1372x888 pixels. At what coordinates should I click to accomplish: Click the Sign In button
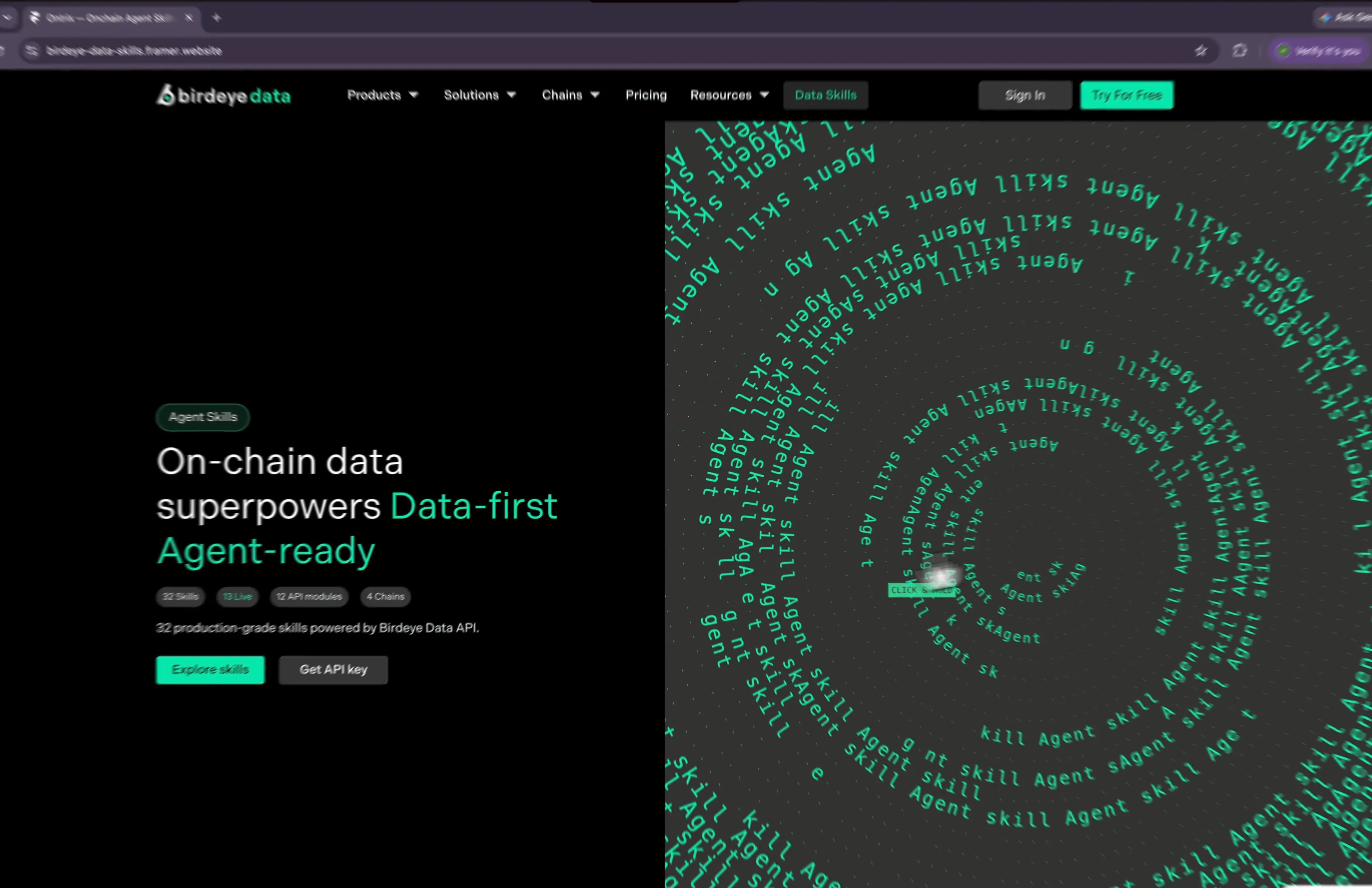coord(1025,95)
